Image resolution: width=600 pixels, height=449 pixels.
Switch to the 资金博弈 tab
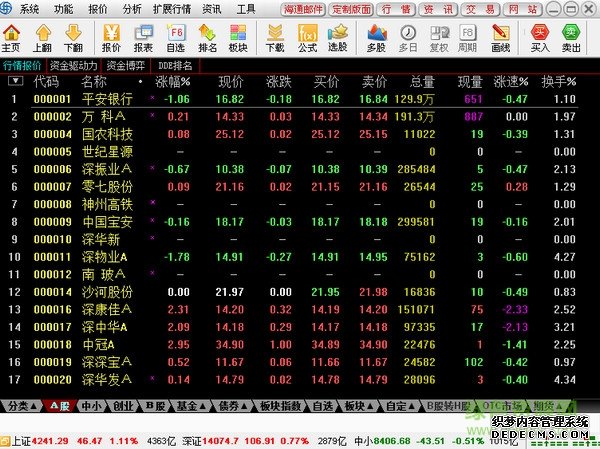pos(126,65)
